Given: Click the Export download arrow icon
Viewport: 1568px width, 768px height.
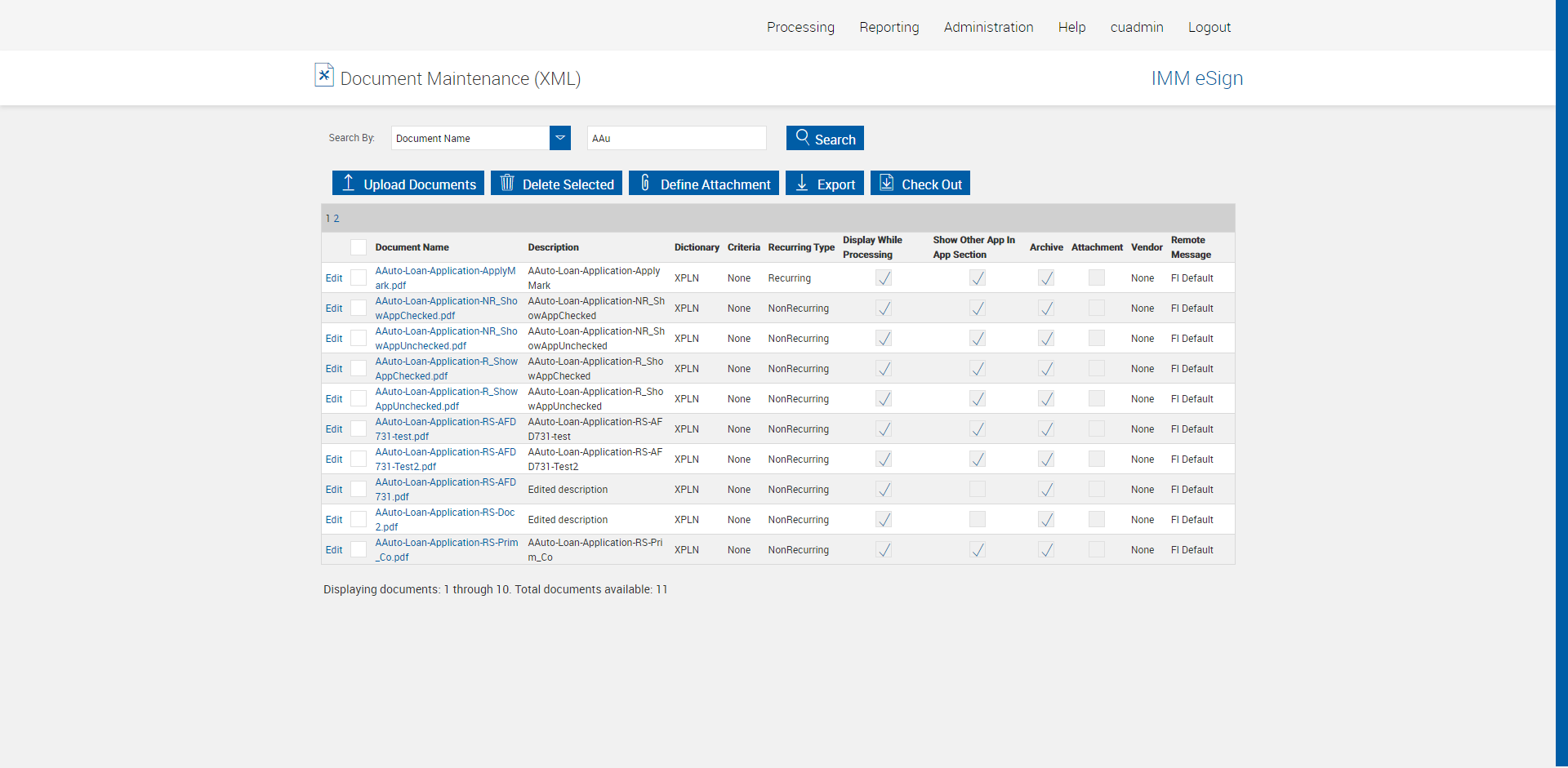Looking at the screenshot, I should [x=802, y=183].
